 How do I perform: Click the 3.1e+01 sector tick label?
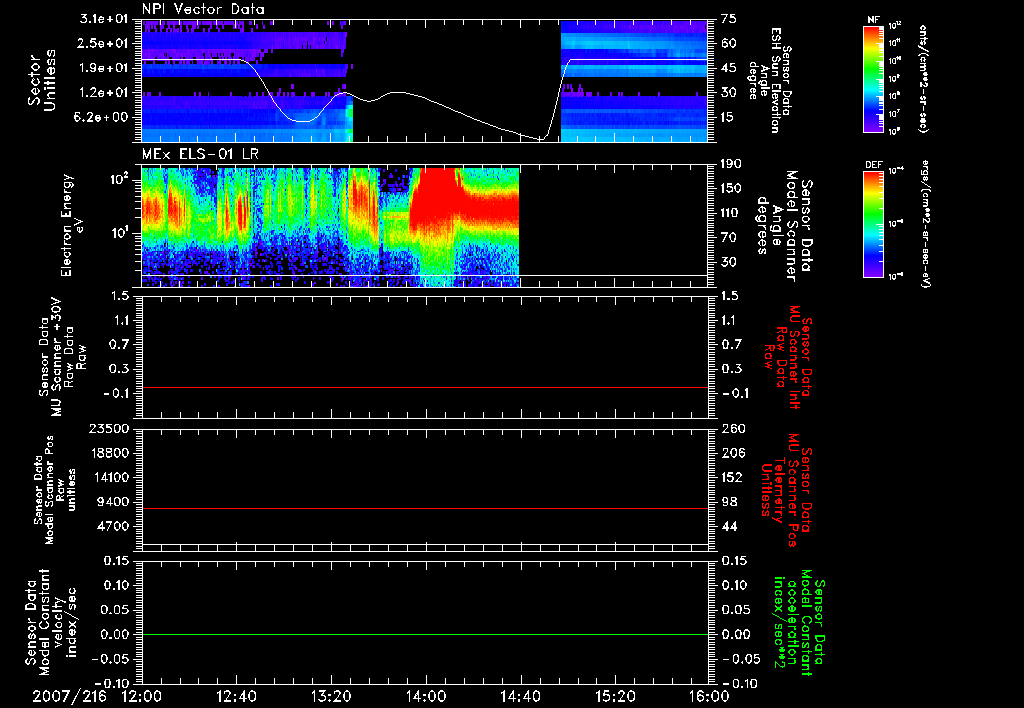tap(104, 19)
